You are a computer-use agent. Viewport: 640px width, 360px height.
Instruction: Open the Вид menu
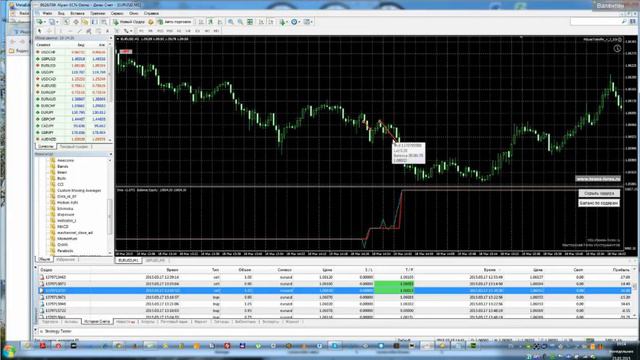coord(61,13)
